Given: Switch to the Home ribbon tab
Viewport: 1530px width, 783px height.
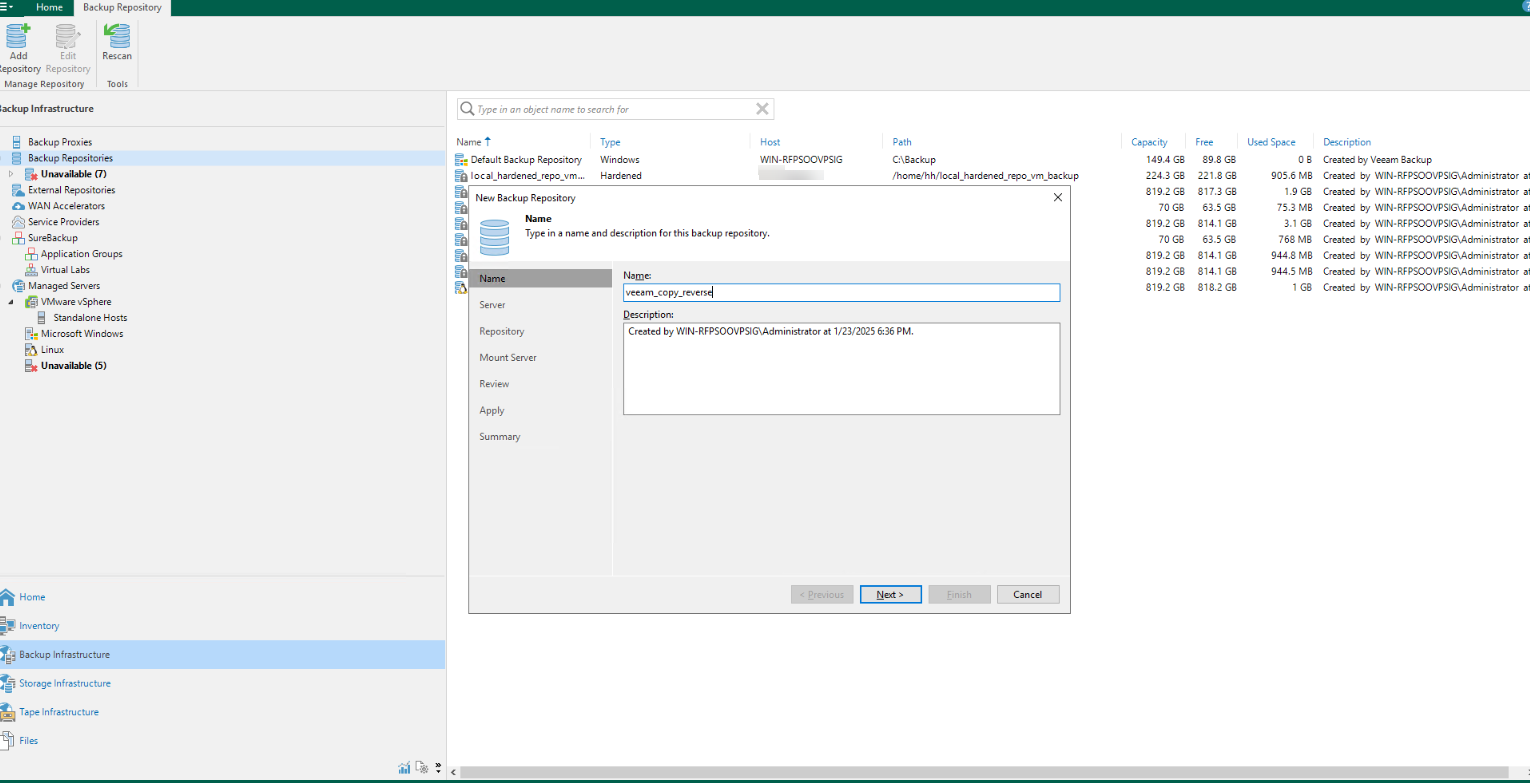Looking at the screenshot, I should (x=49, y=7).
